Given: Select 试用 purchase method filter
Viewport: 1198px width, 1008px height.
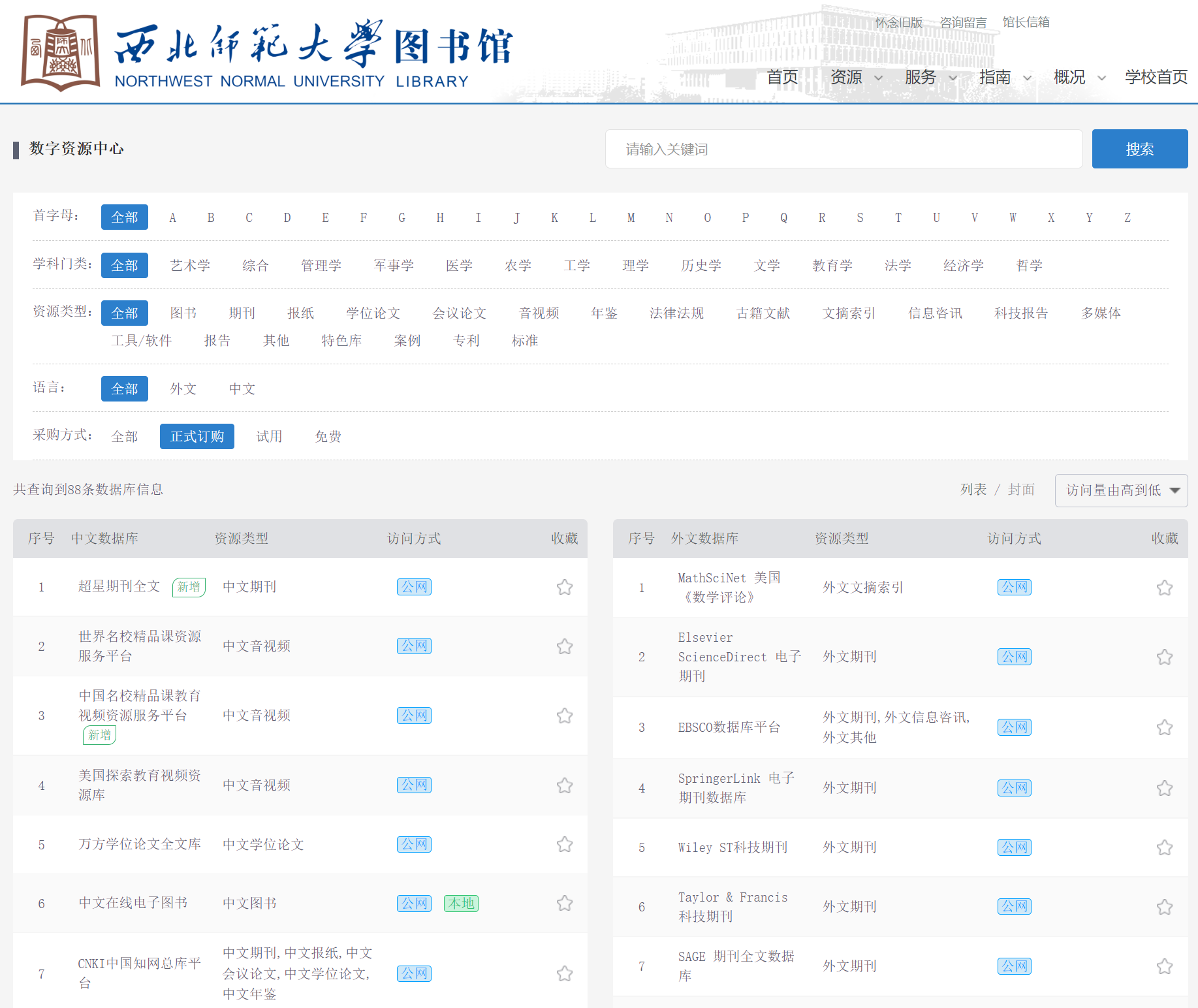Looking at the screenshot, I should (x=269, y=437).
